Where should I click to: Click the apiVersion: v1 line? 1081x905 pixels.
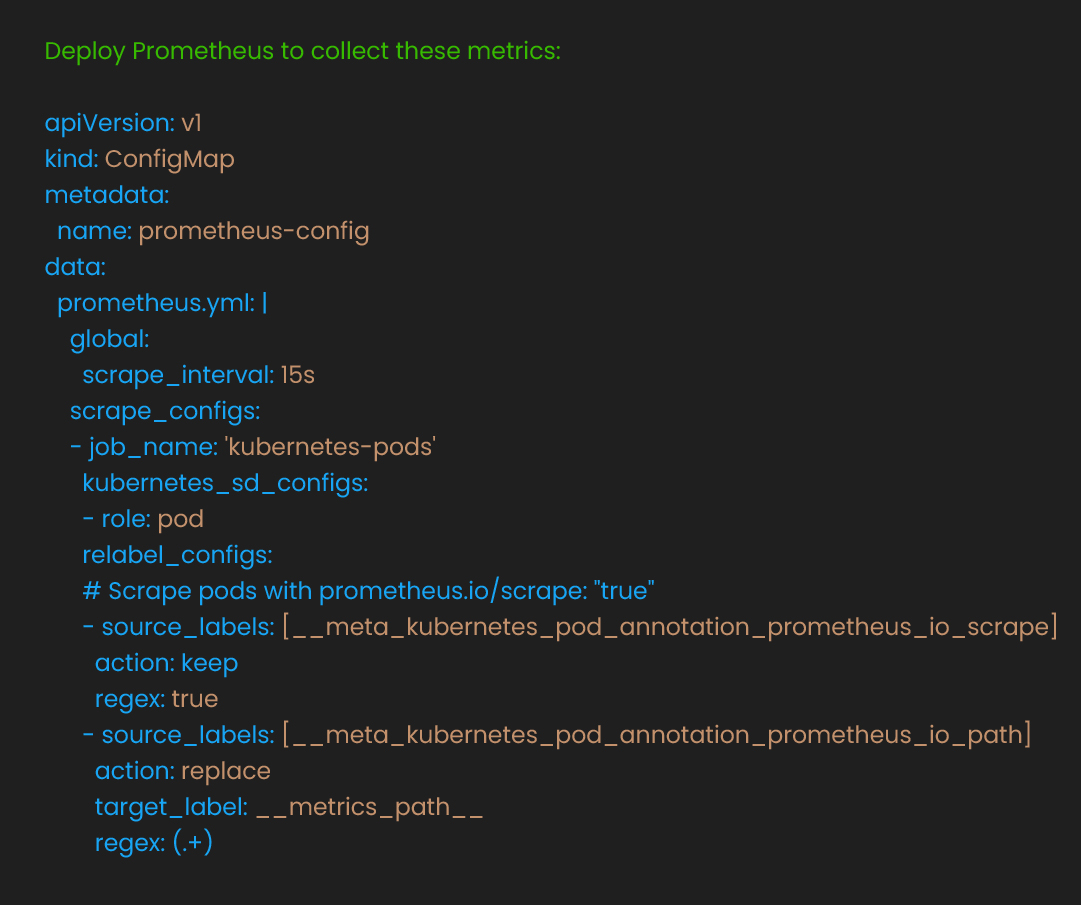(123, 123)
